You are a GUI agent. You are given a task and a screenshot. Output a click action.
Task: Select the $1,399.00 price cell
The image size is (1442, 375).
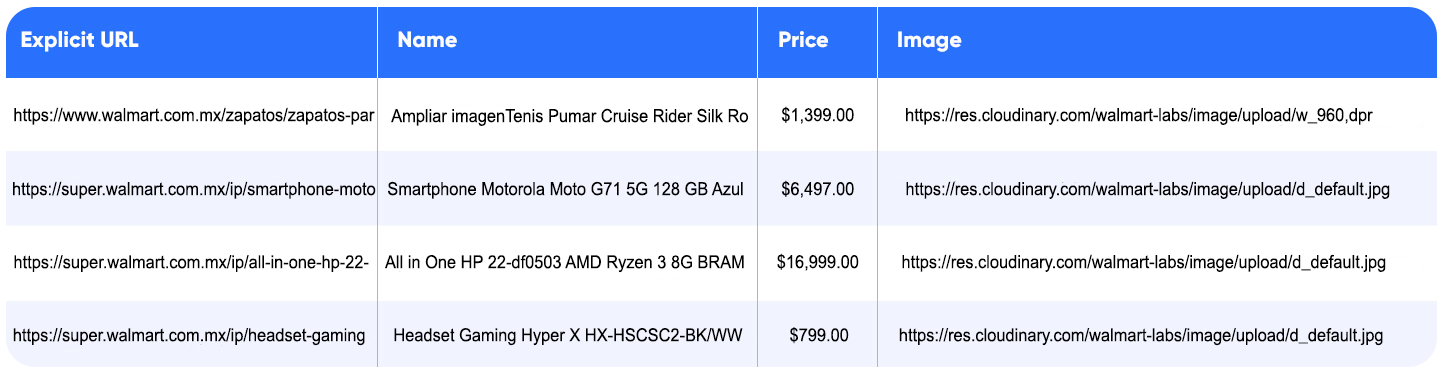tap(818, 116)
